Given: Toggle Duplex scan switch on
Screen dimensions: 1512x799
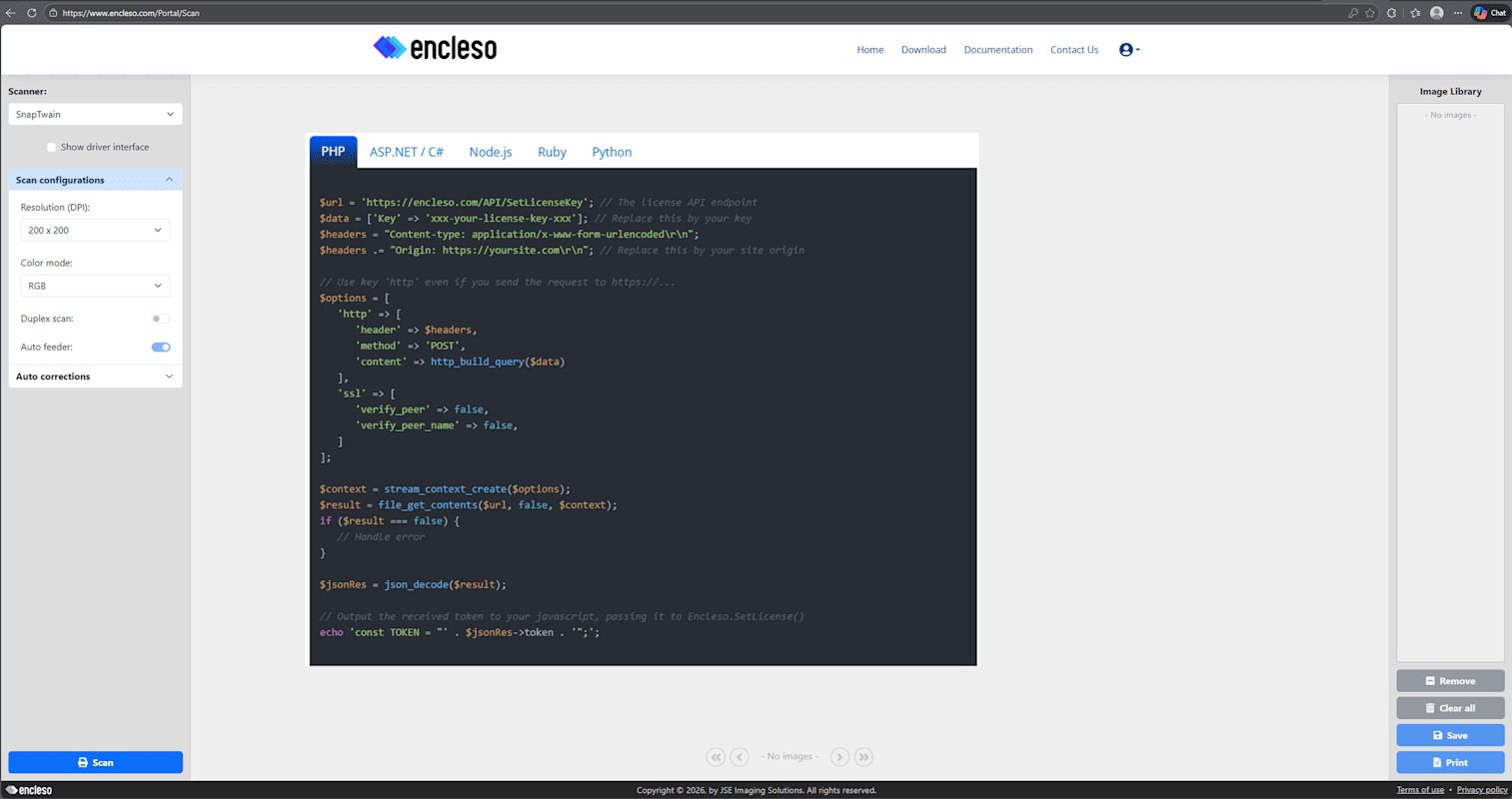Looking at the screenshot, I should pyautogui.click(x=160, y=319).
